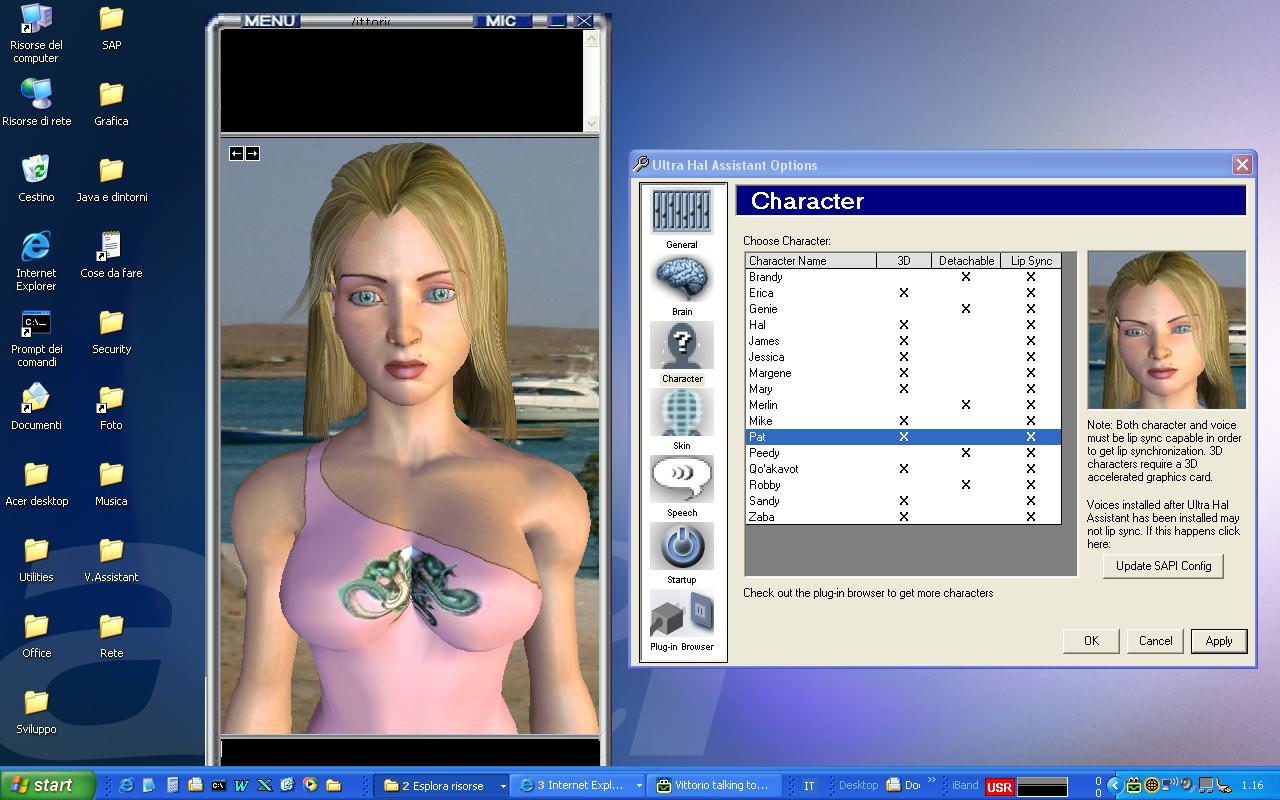This screenshot has width=1280, height=800.
Task: Open the Plug-in Browser section
Action: (682, 620)
